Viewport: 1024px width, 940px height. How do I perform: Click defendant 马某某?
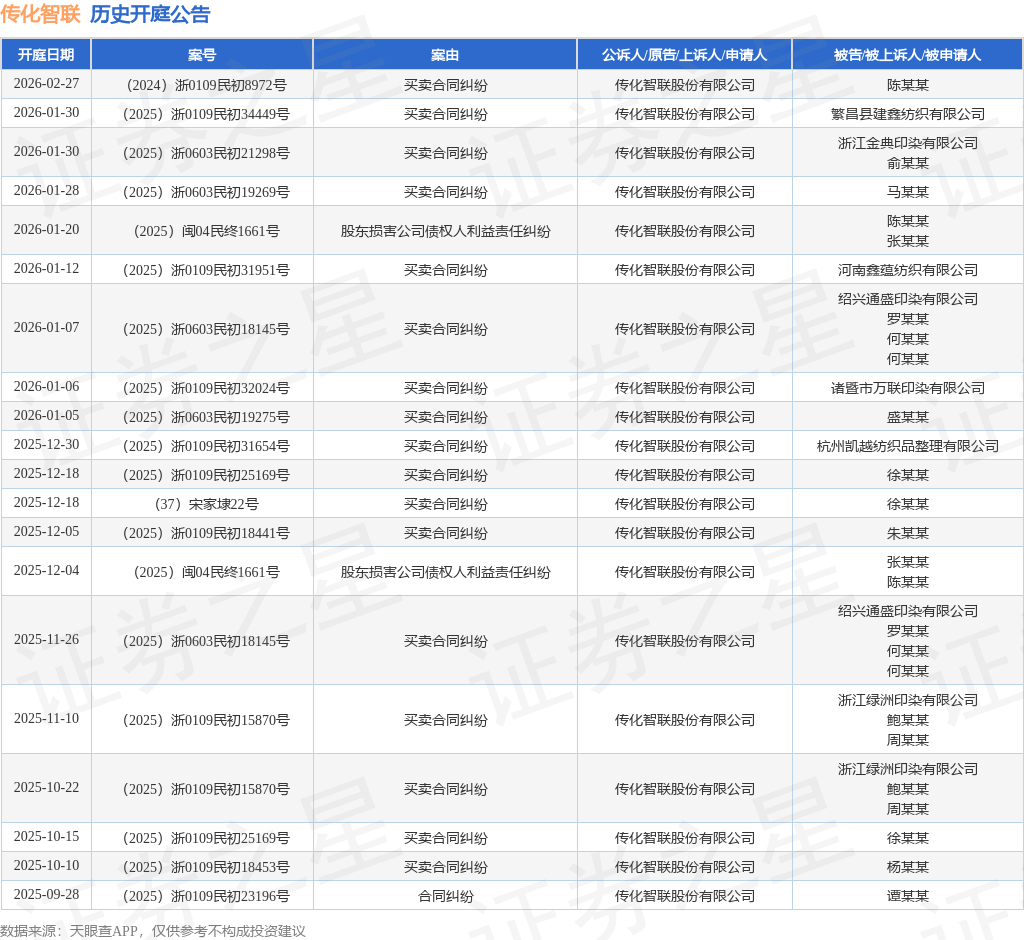[x=908, y=192]
